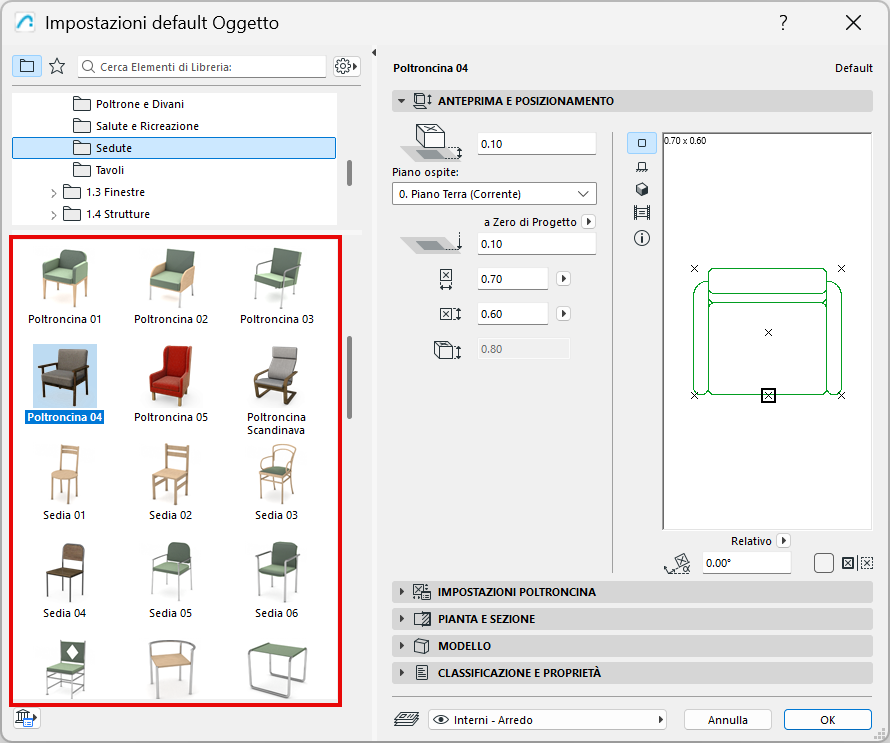Select the Tavoli folder in tree
The image size is (890, 743).
[110, 170]
